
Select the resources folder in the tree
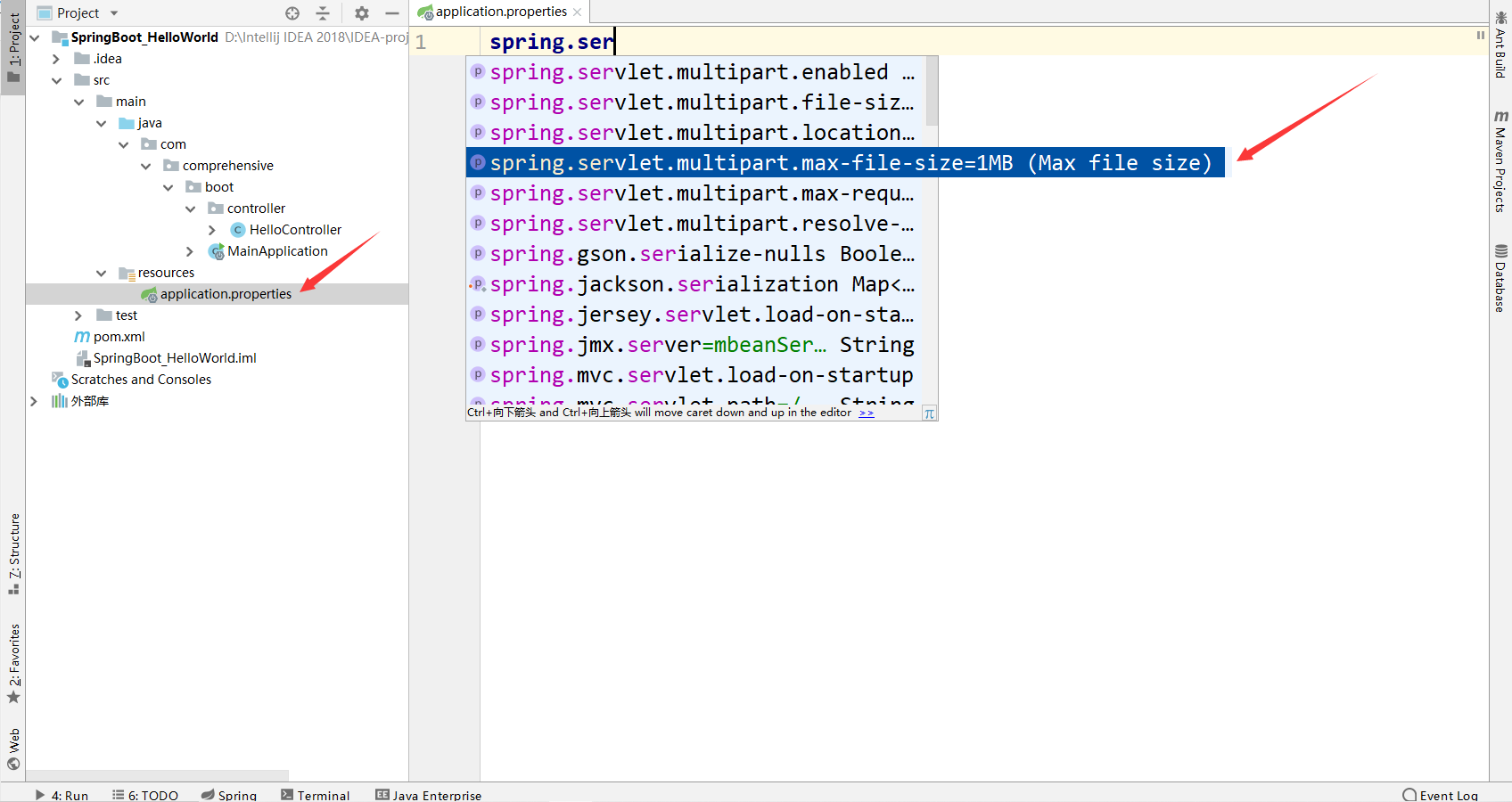(166, 273)
